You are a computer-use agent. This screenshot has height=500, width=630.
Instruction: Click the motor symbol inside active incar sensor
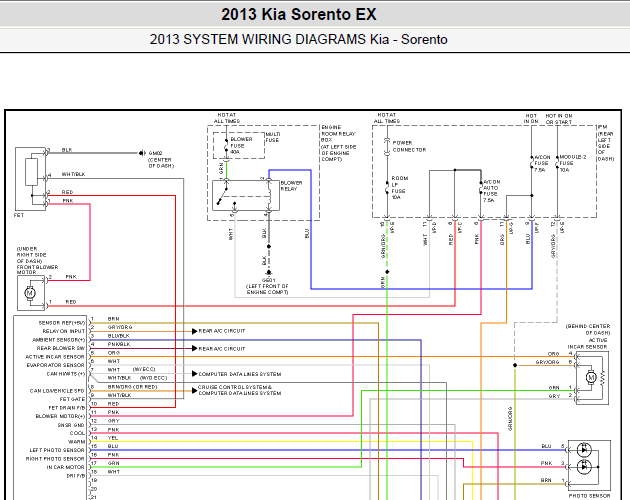[x=590, y=378]
